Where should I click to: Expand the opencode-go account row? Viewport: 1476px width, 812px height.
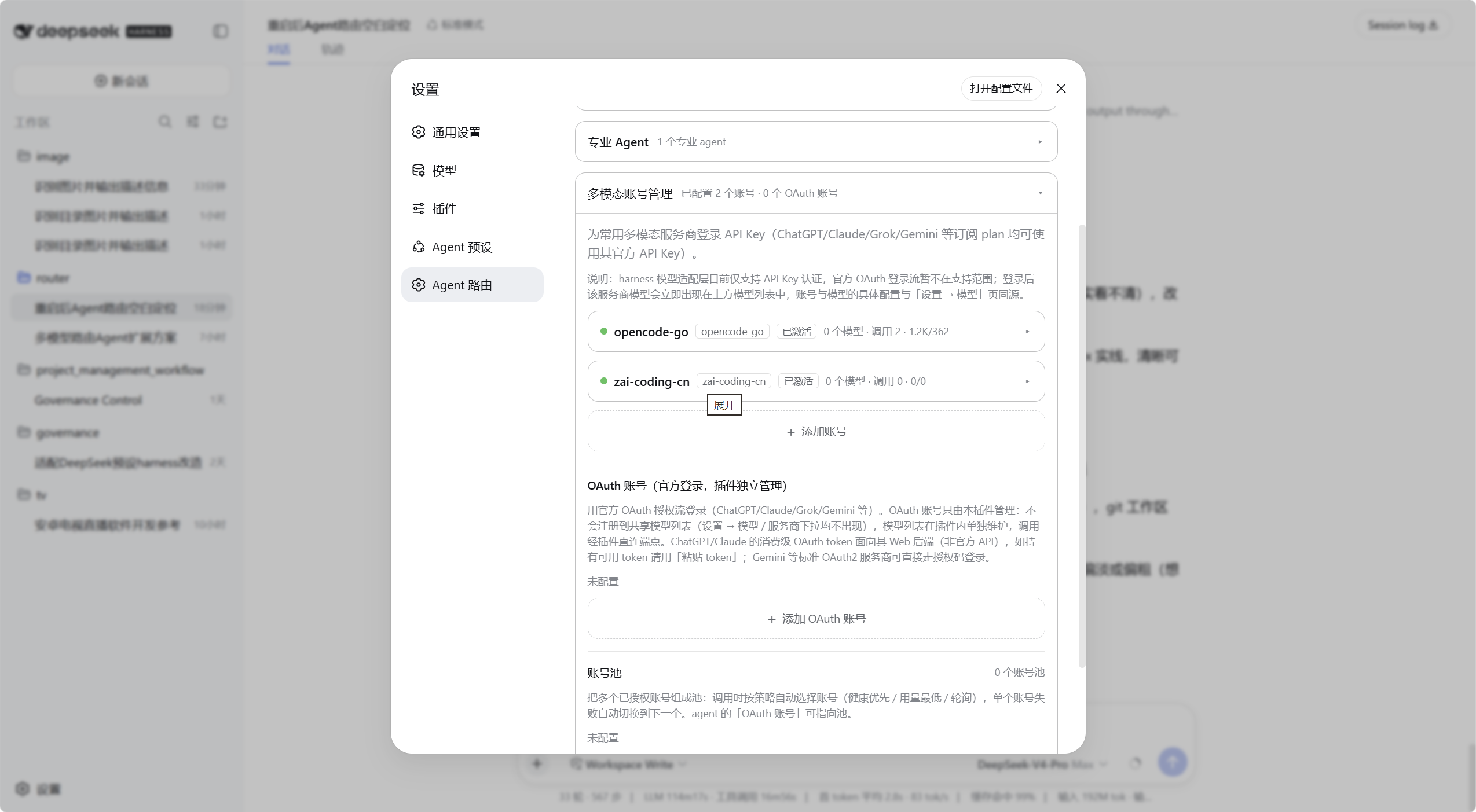tap(816, 332)
